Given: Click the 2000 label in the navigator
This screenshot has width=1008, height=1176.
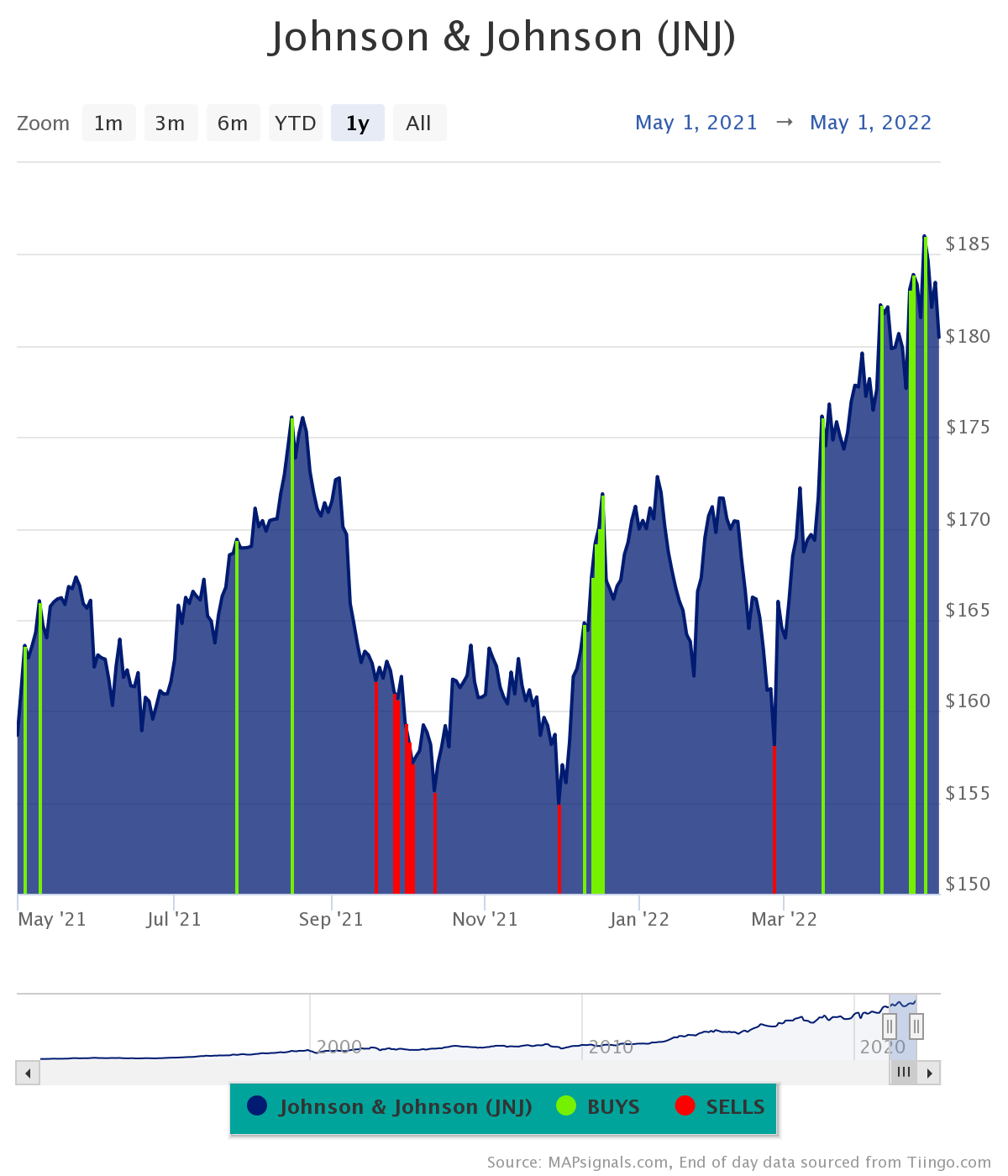Looking at the screenshot, I should click(339, 1047).
